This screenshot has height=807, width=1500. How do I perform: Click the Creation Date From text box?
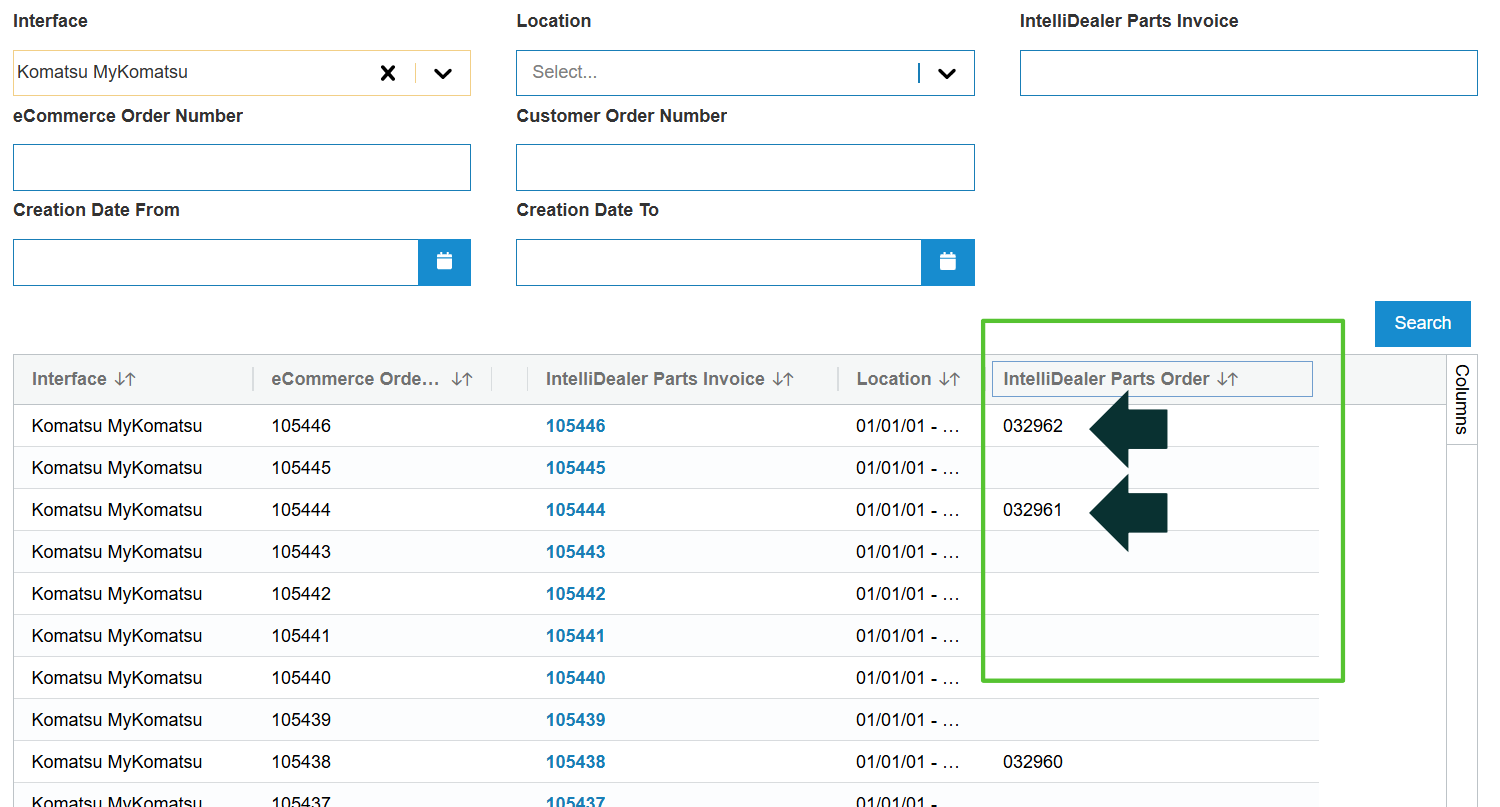pos(215,262)
